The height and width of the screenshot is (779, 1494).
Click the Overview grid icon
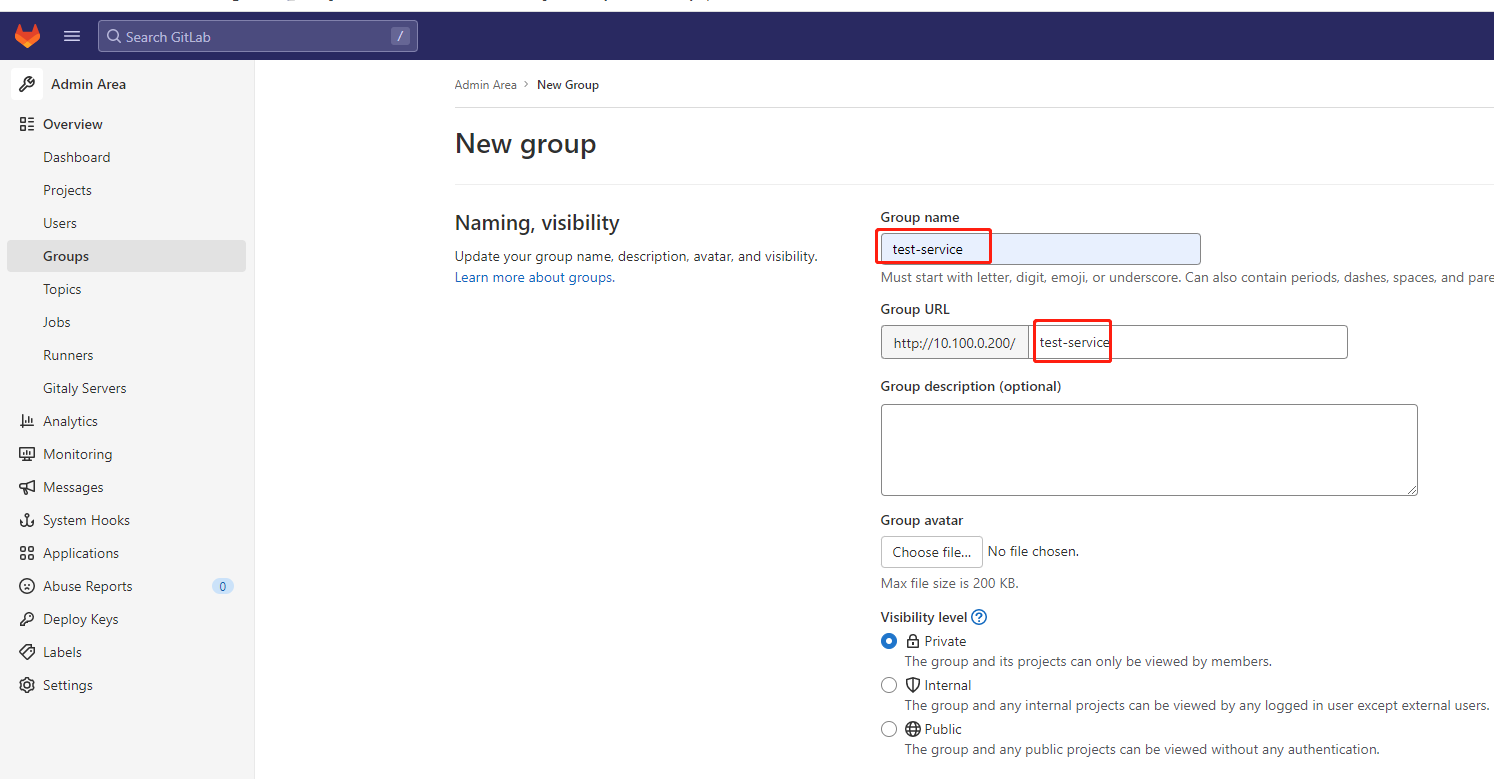(x=27, y=124)
